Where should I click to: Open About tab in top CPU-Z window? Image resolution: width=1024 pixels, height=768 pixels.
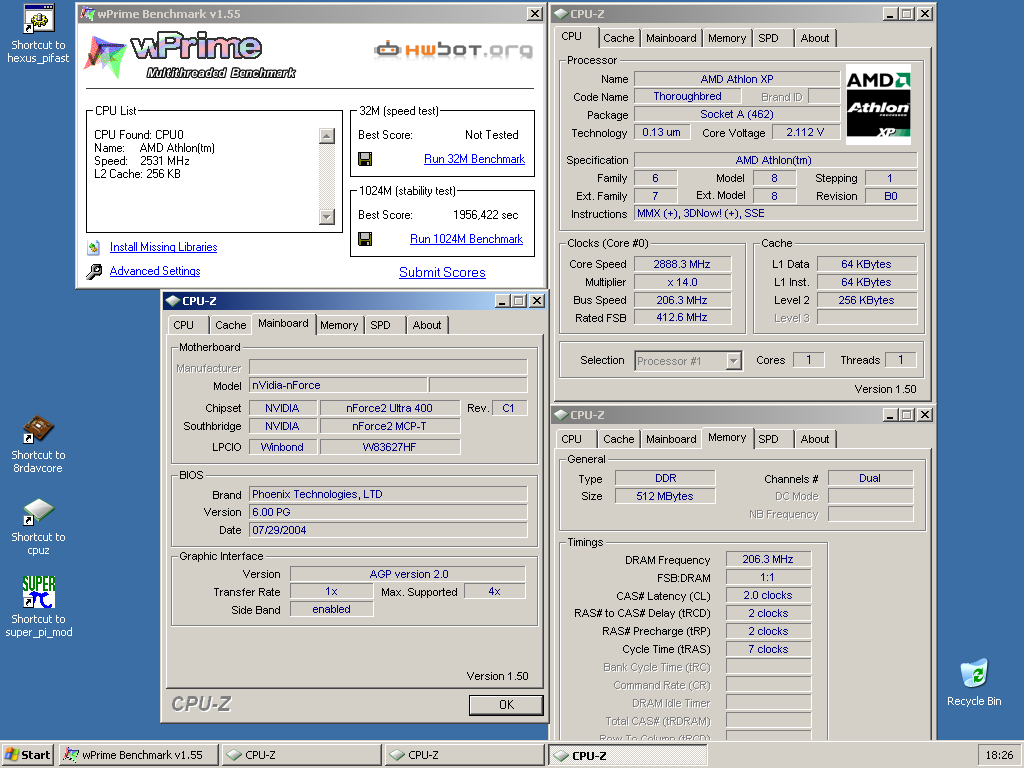(815, 38)
